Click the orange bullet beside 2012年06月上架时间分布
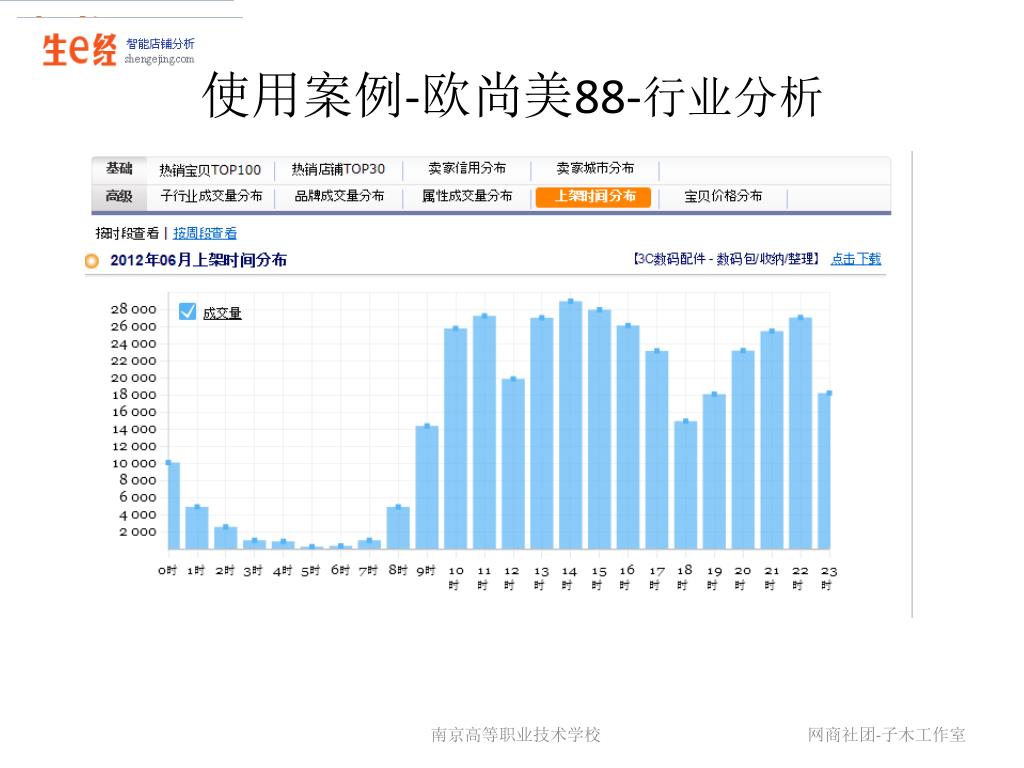Viewport: 1024px width, 768px height. click(x=92, y=261)
